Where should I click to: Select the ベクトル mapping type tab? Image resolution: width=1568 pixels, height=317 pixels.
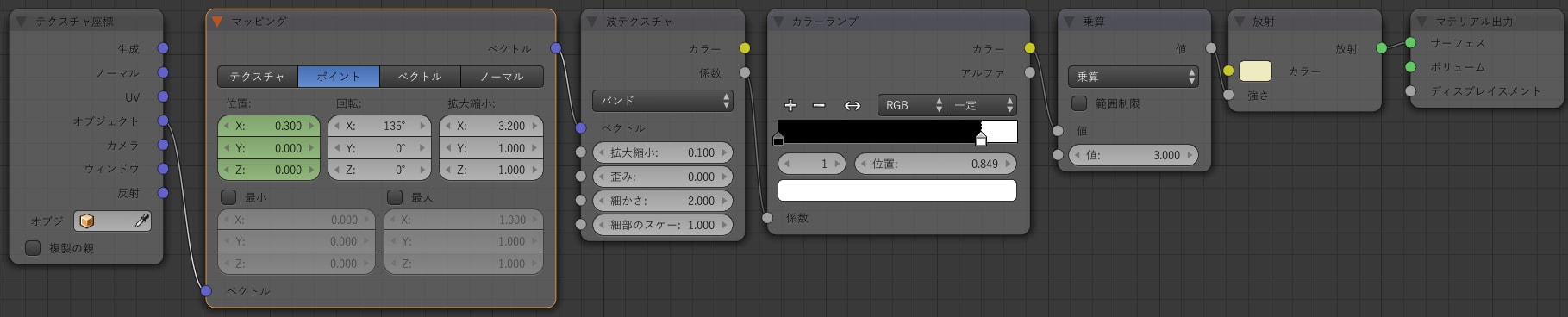point(421,77)
